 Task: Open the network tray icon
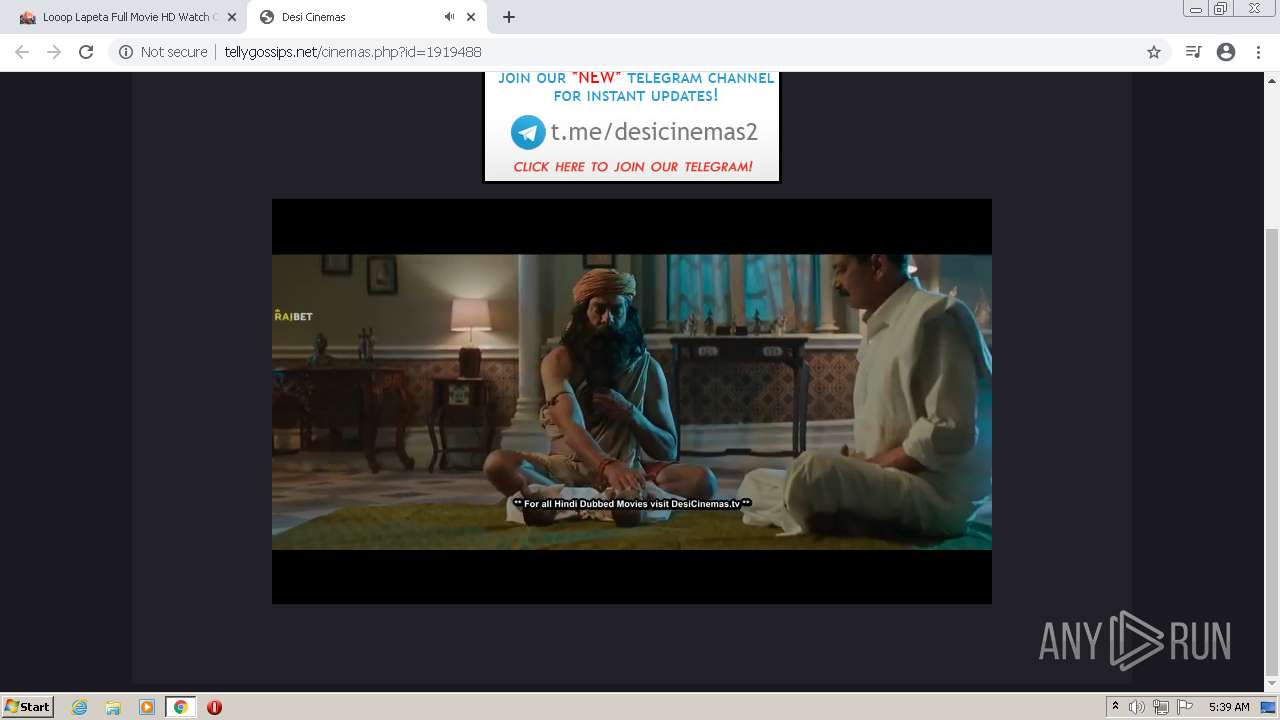click(x=1161, y=707)
